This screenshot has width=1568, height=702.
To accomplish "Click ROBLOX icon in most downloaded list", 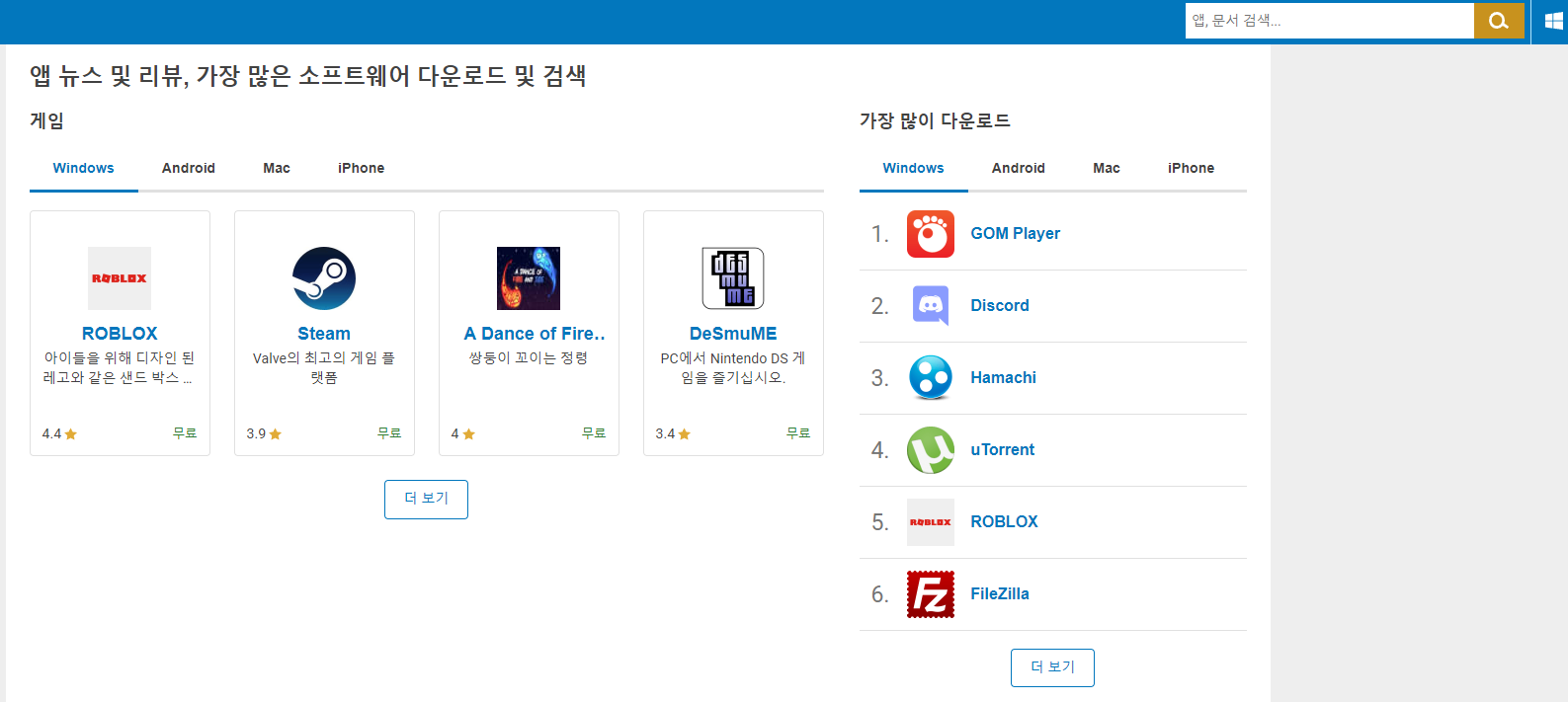I will (931, 522).
